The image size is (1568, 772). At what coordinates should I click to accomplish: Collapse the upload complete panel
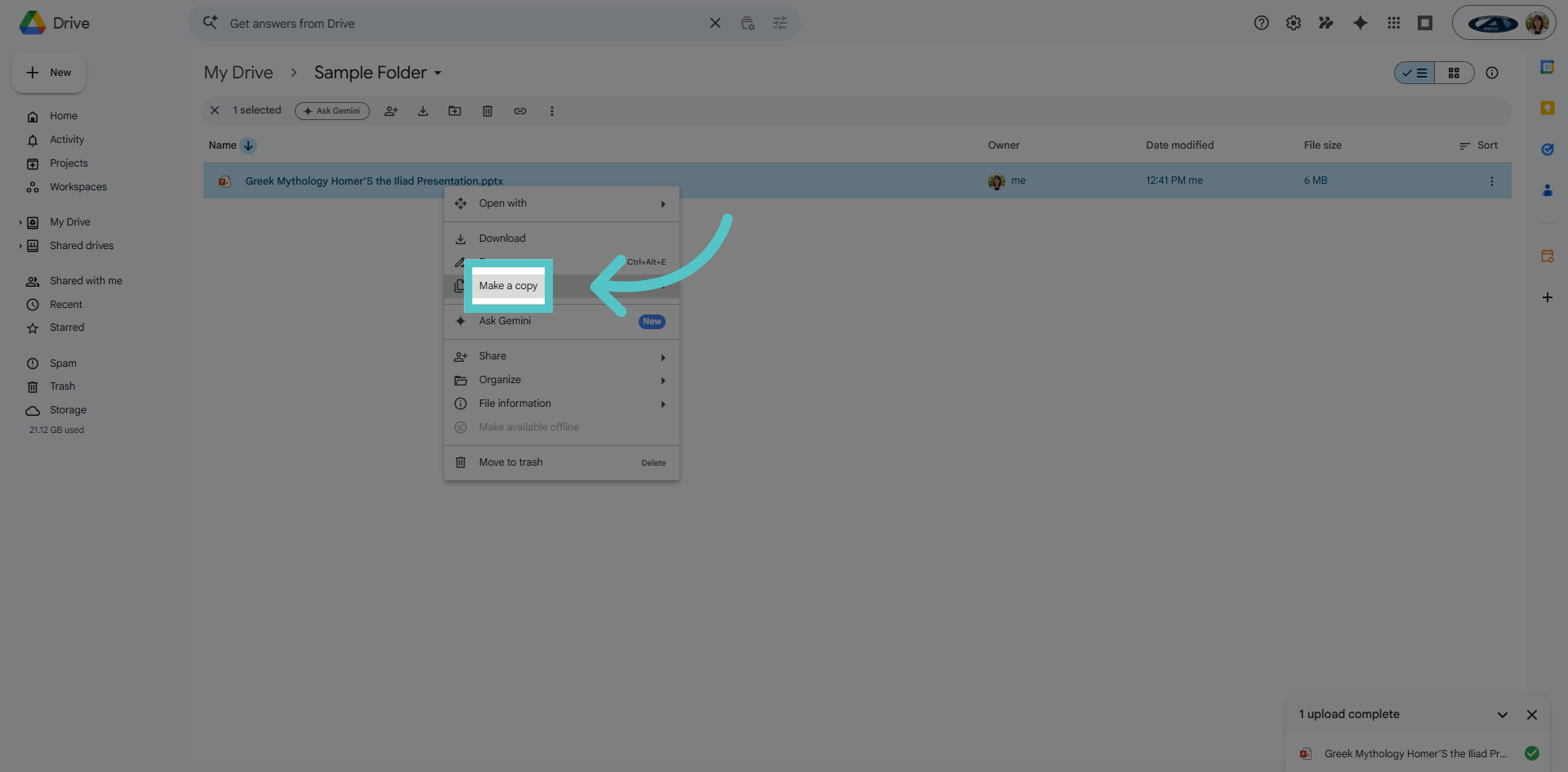[x=1503, y=715]
